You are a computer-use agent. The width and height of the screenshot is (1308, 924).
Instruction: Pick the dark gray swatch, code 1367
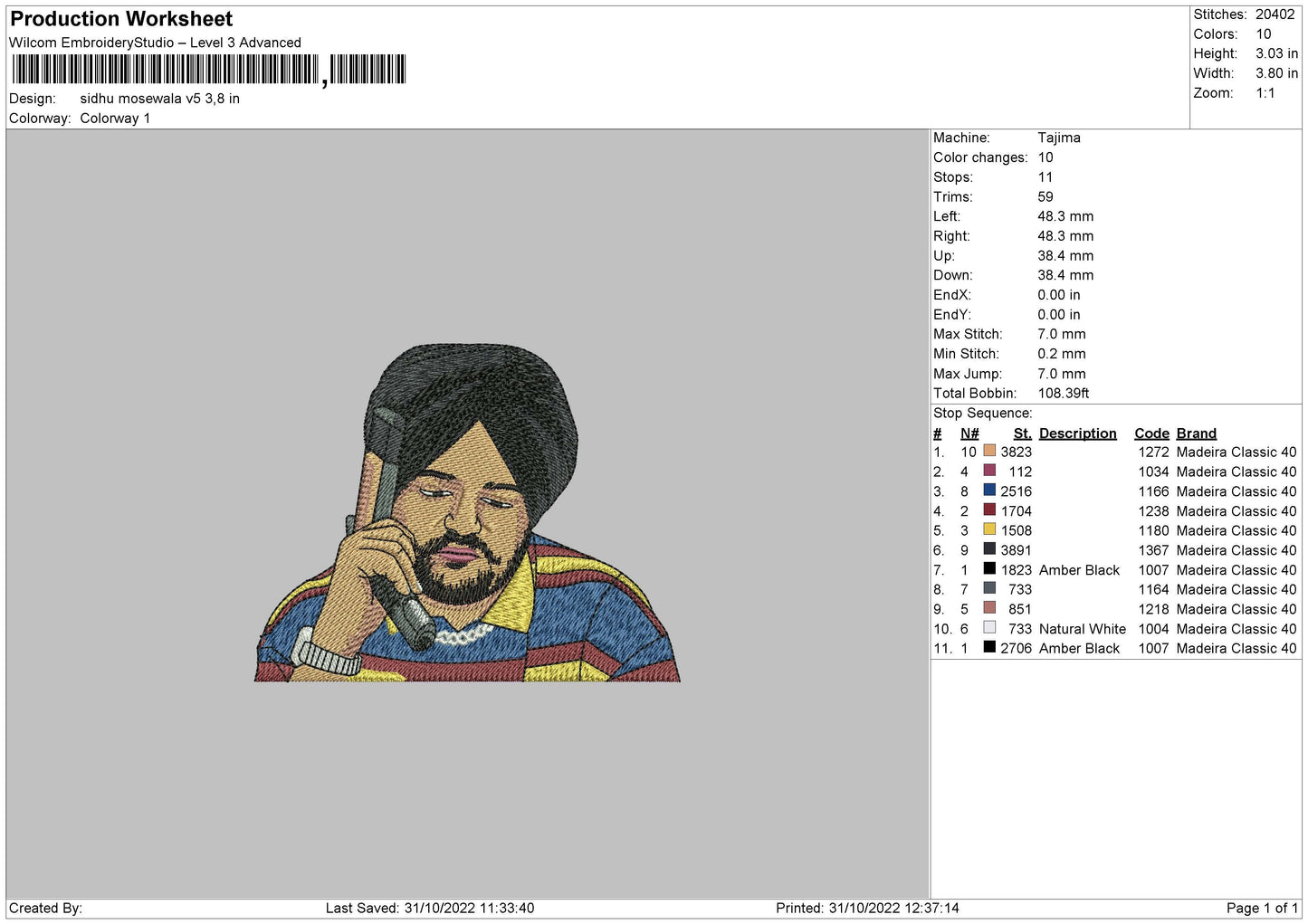pyautogui.click(x=989, y=549)
